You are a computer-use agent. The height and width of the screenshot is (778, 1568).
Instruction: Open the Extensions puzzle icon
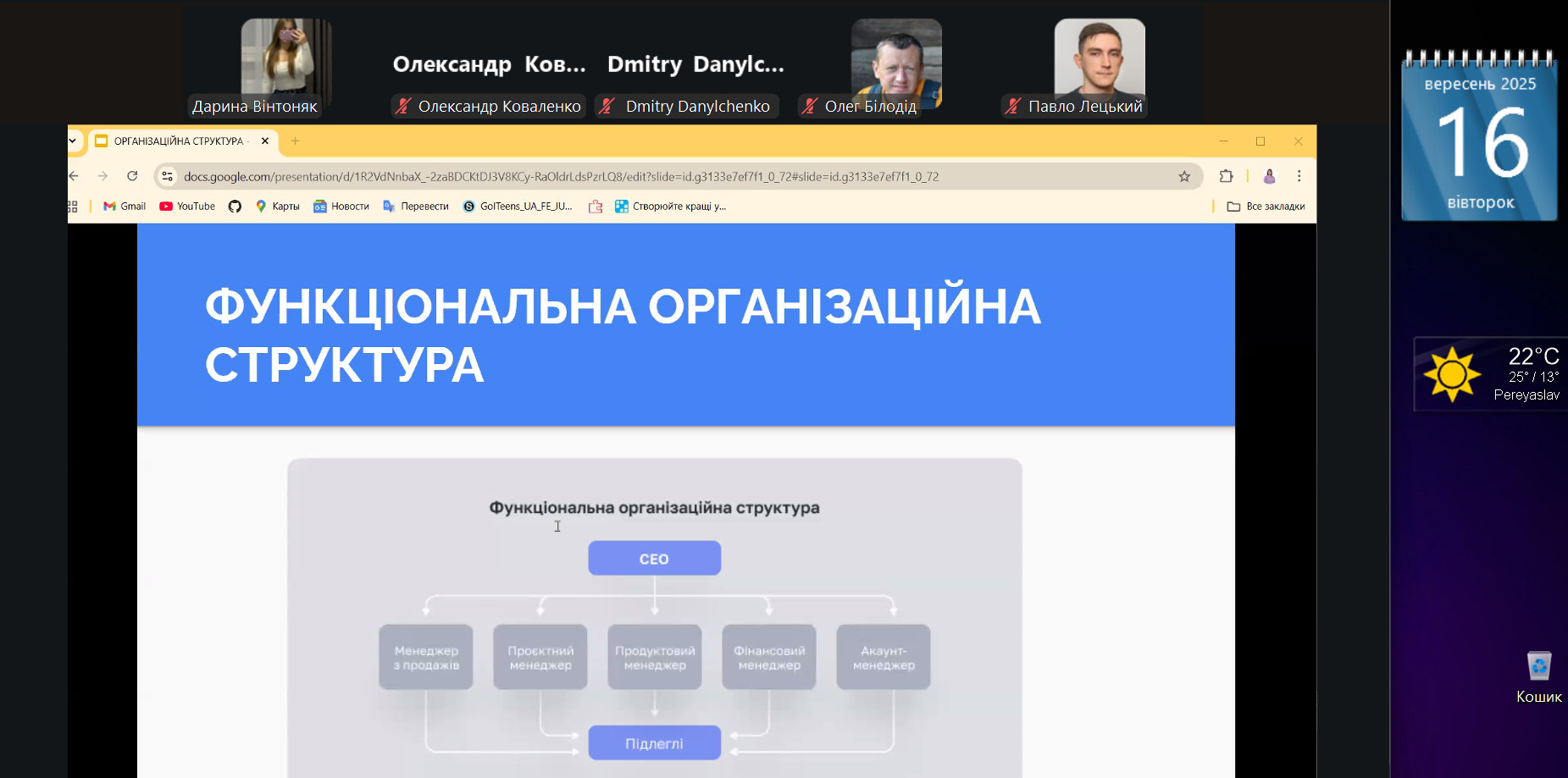coord(1226,176)
